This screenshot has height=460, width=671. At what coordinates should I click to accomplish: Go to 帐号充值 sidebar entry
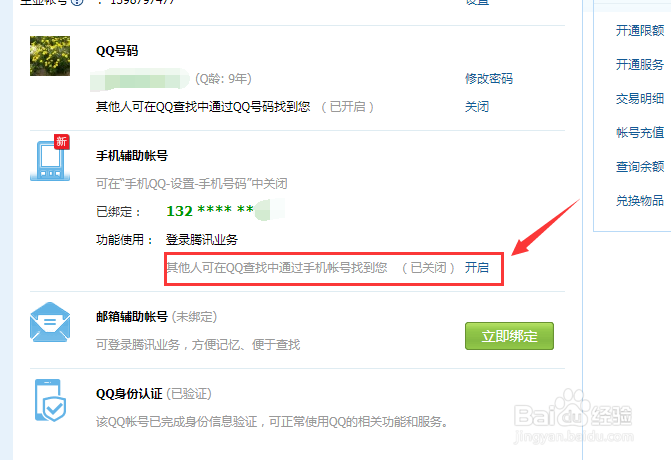tap(640, 133)
